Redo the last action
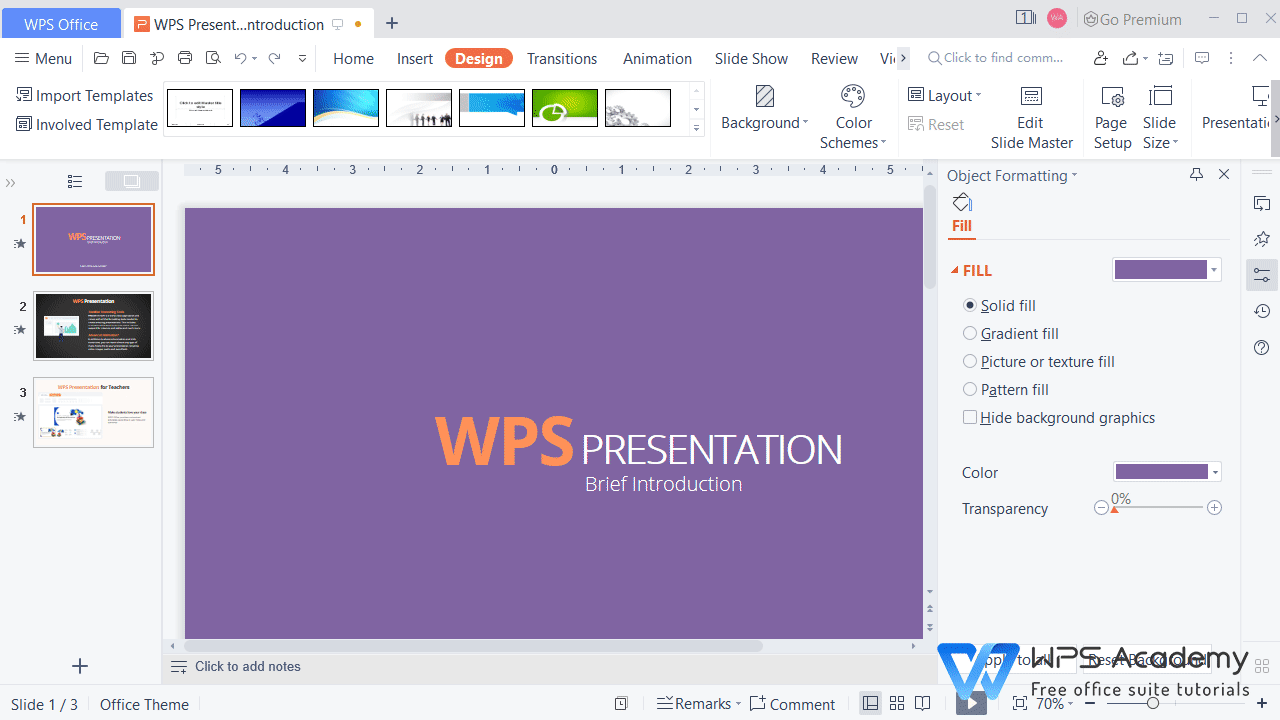The height and width of the screenshot is (720, 1280). [x=274, y=58]
